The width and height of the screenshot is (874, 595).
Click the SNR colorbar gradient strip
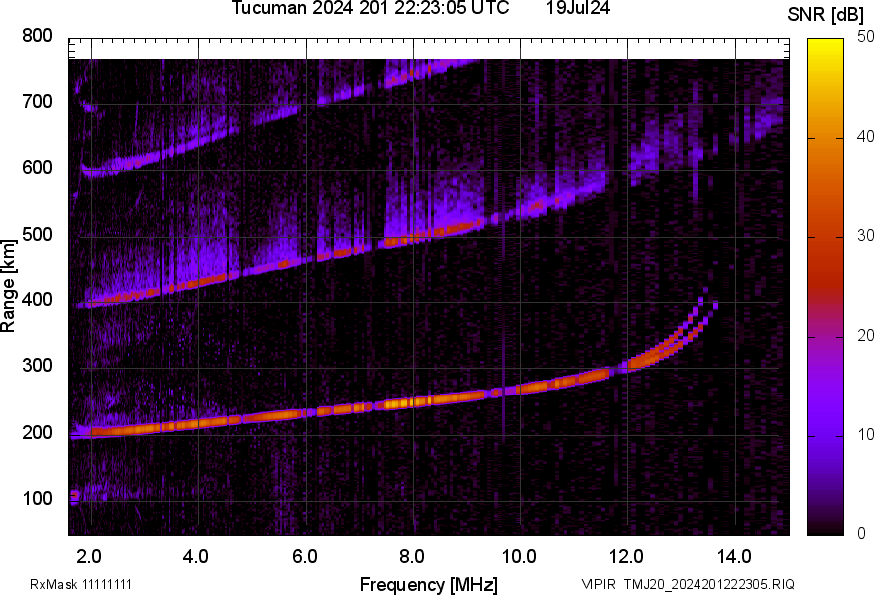pos(822,287)
